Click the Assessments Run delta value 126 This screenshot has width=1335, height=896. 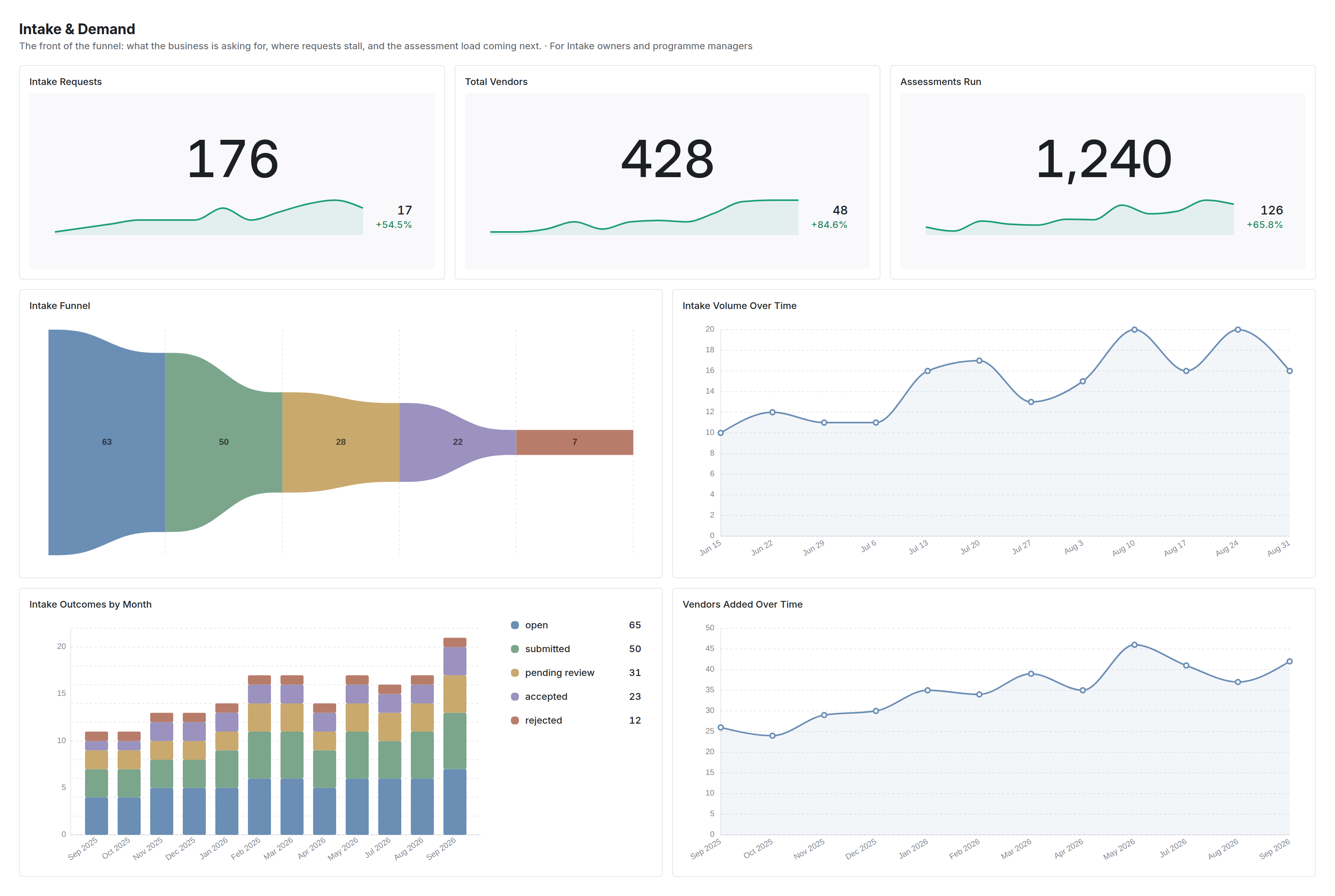coord(1271,210)
